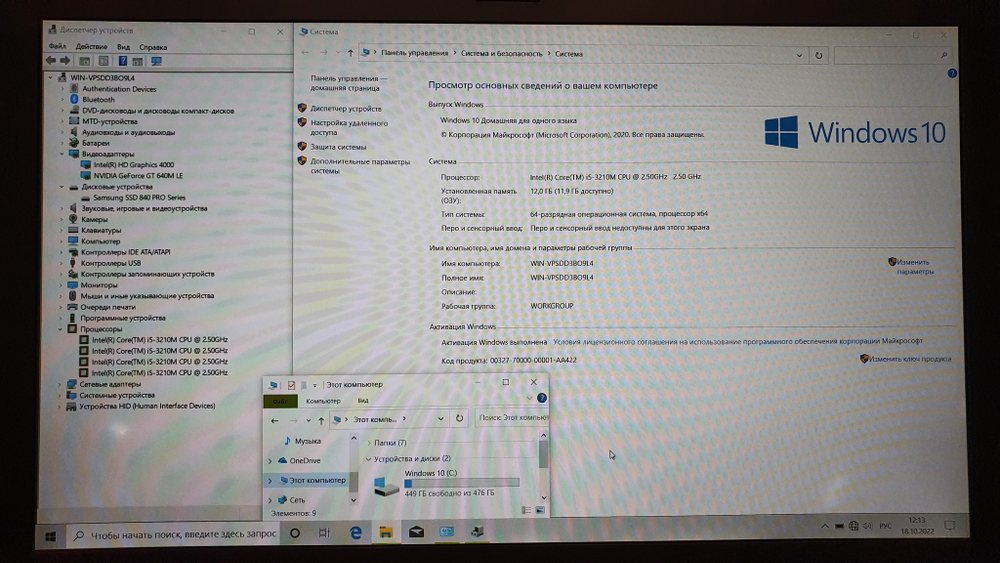
Task: Open Cortana circle icon on taskbar
Action: click(x=295, y=533)
